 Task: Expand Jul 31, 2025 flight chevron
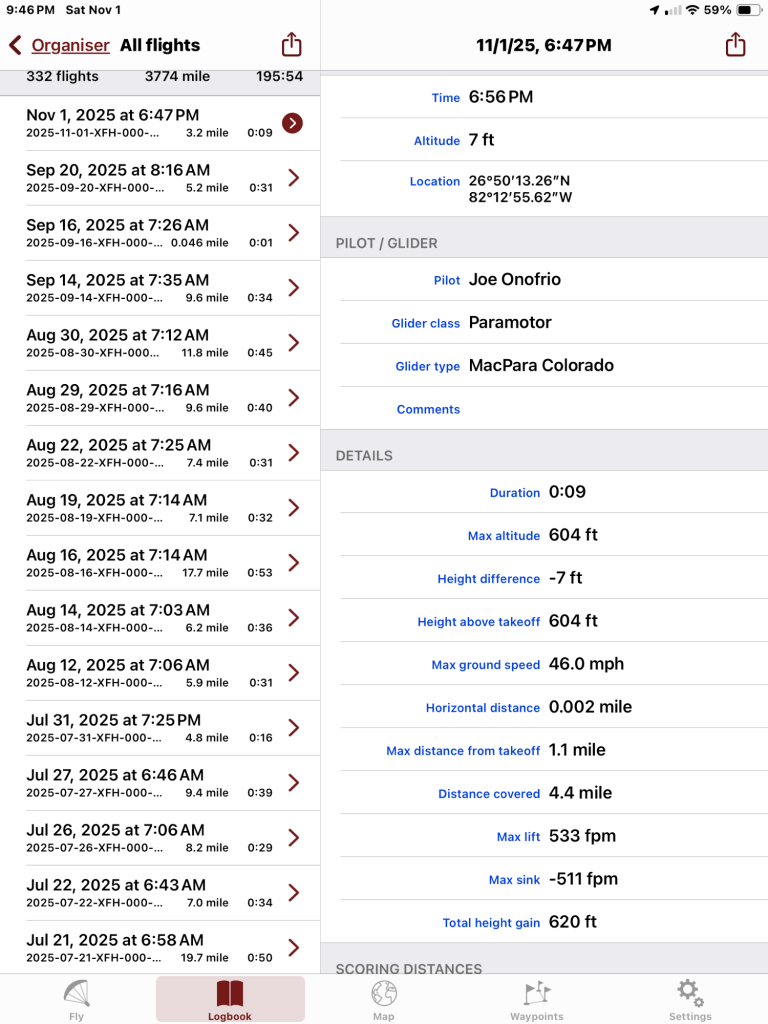293,728
